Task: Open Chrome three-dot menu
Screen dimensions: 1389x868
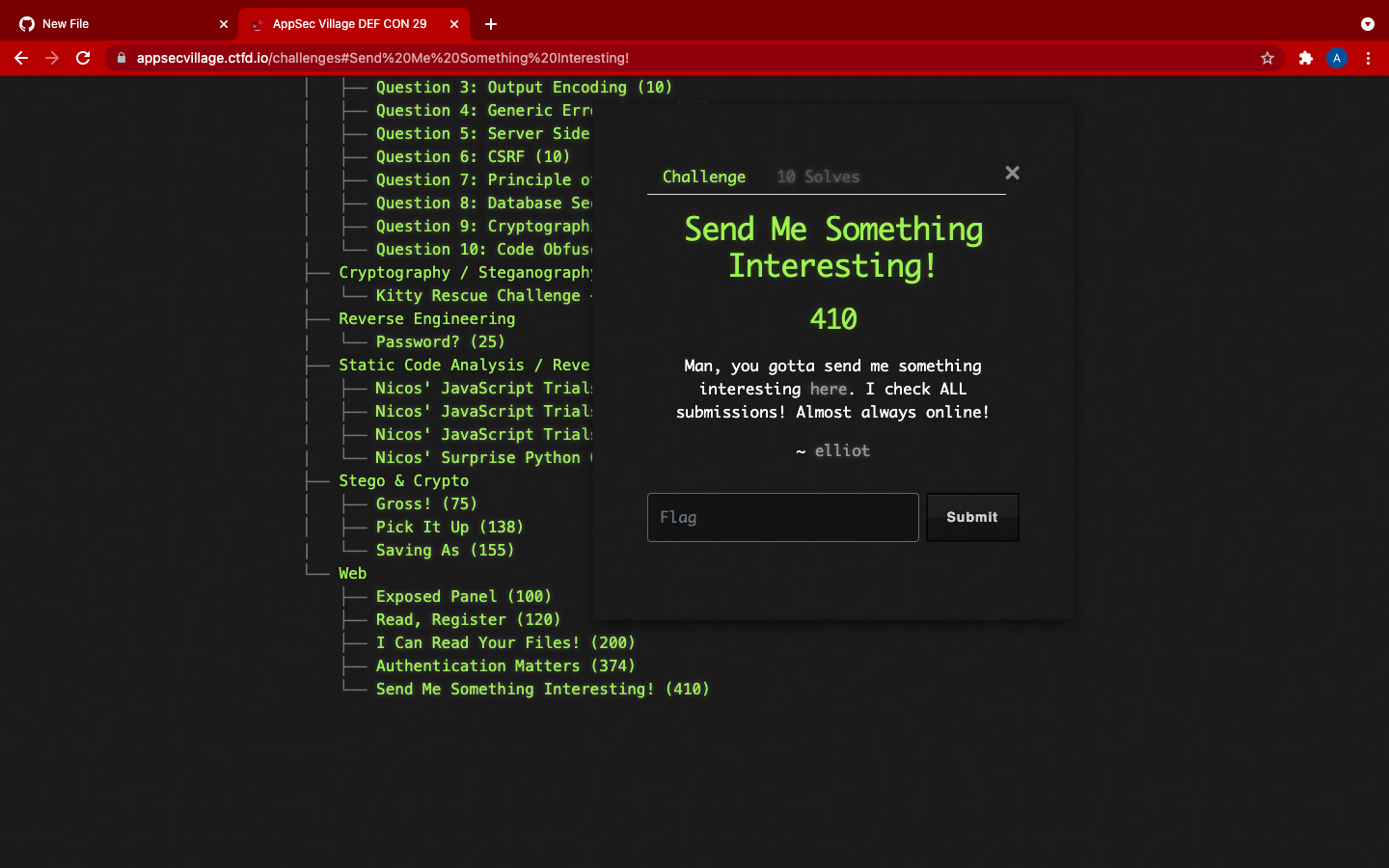Action: 1368,58
